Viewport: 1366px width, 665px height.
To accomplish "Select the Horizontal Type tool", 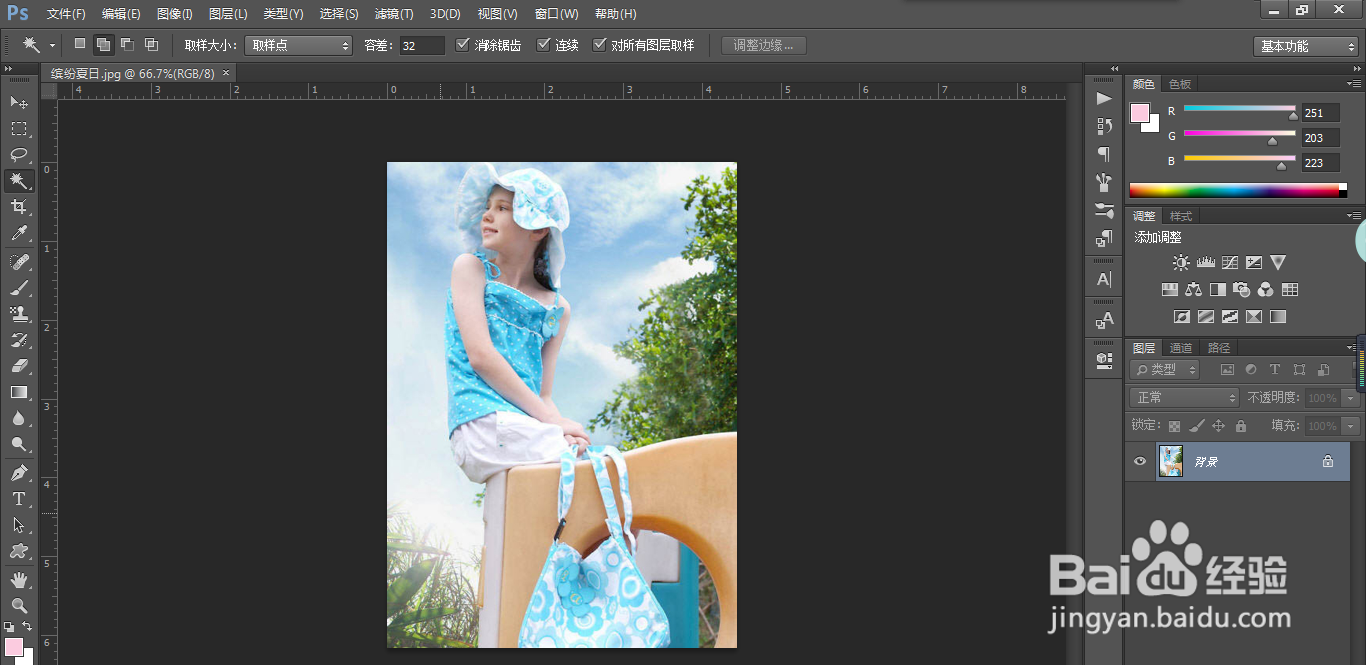I will (x=19, y=499).
